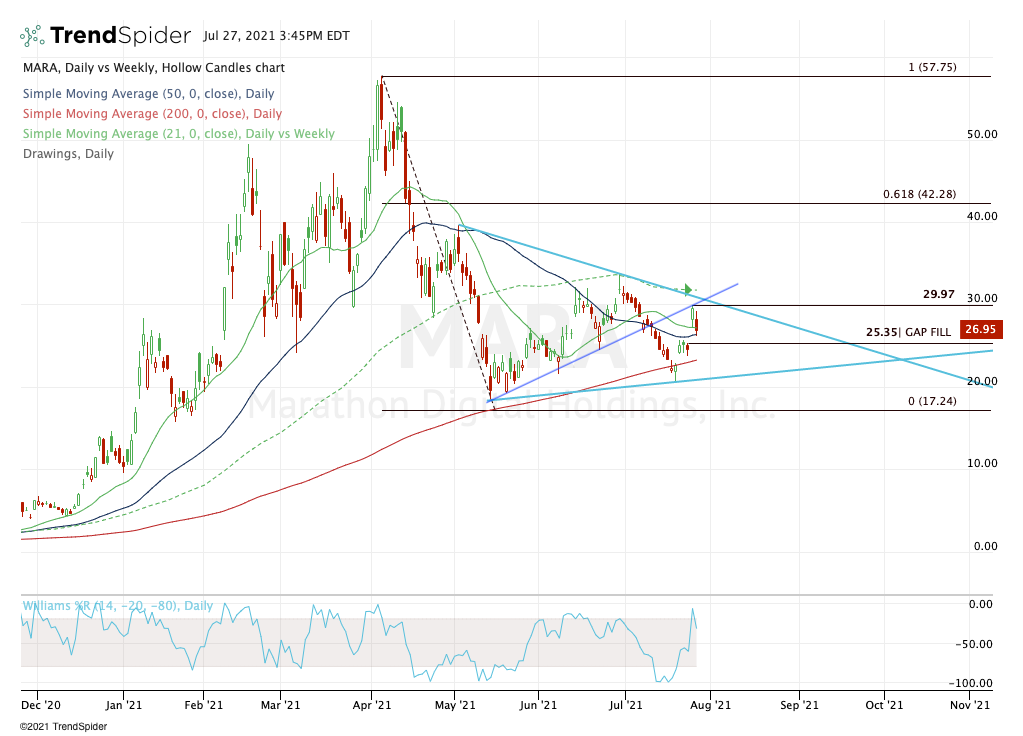Click the 25.35 GAP FILL annotation
Screen dimensions: 1023x736
[x=906, y=331]
